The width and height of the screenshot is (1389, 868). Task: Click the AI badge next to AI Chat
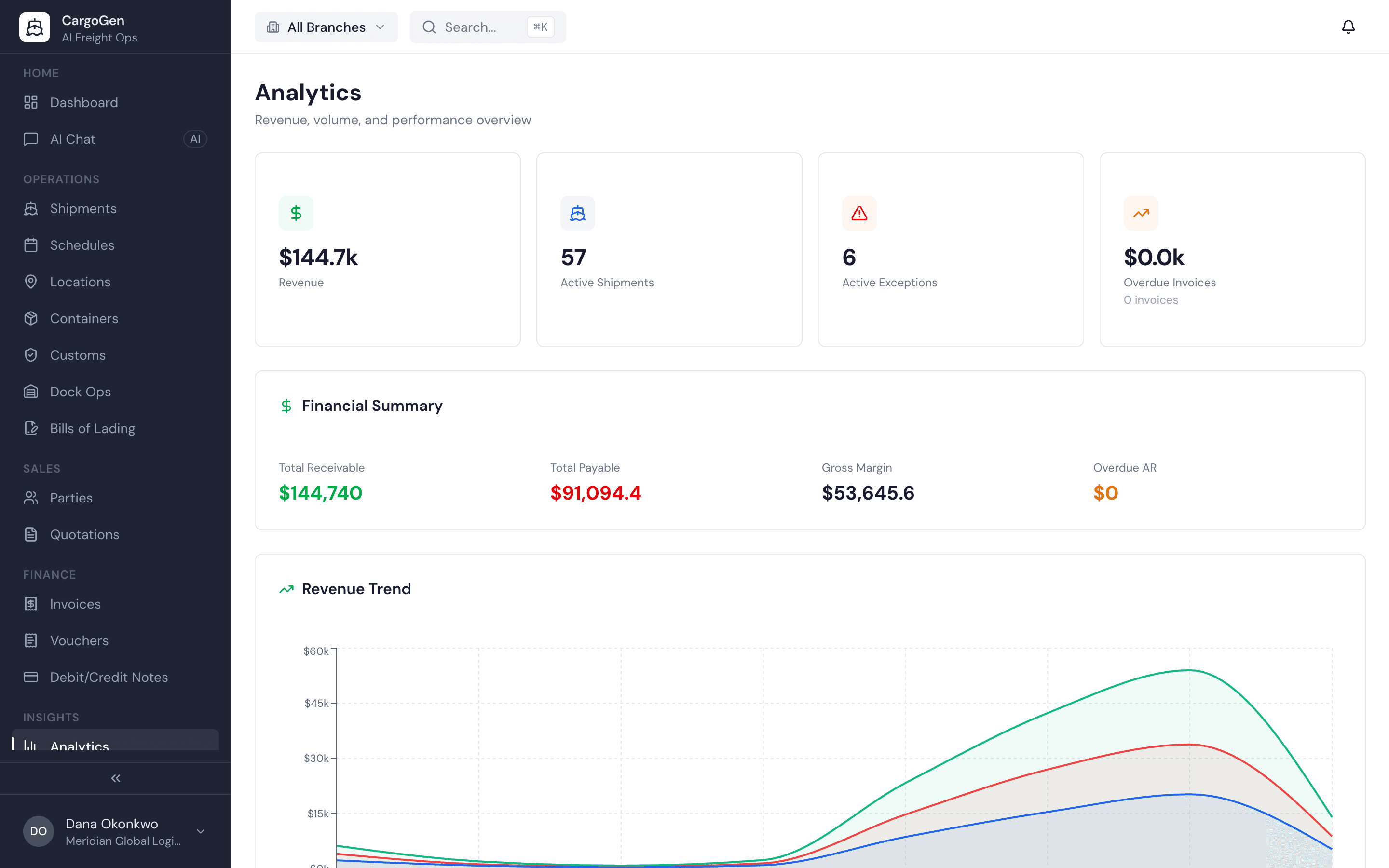(x=195, y=139)
